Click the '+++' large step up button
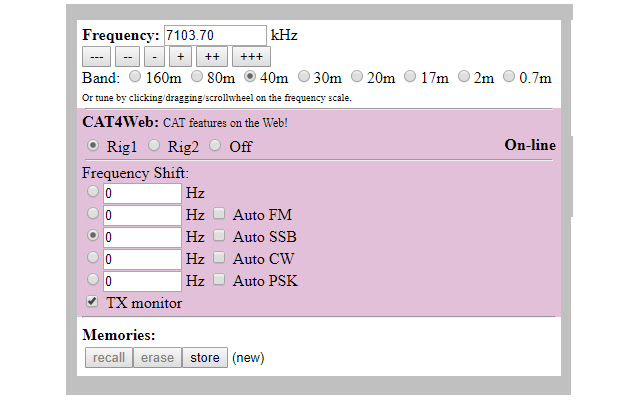 (x=251, y=57)
